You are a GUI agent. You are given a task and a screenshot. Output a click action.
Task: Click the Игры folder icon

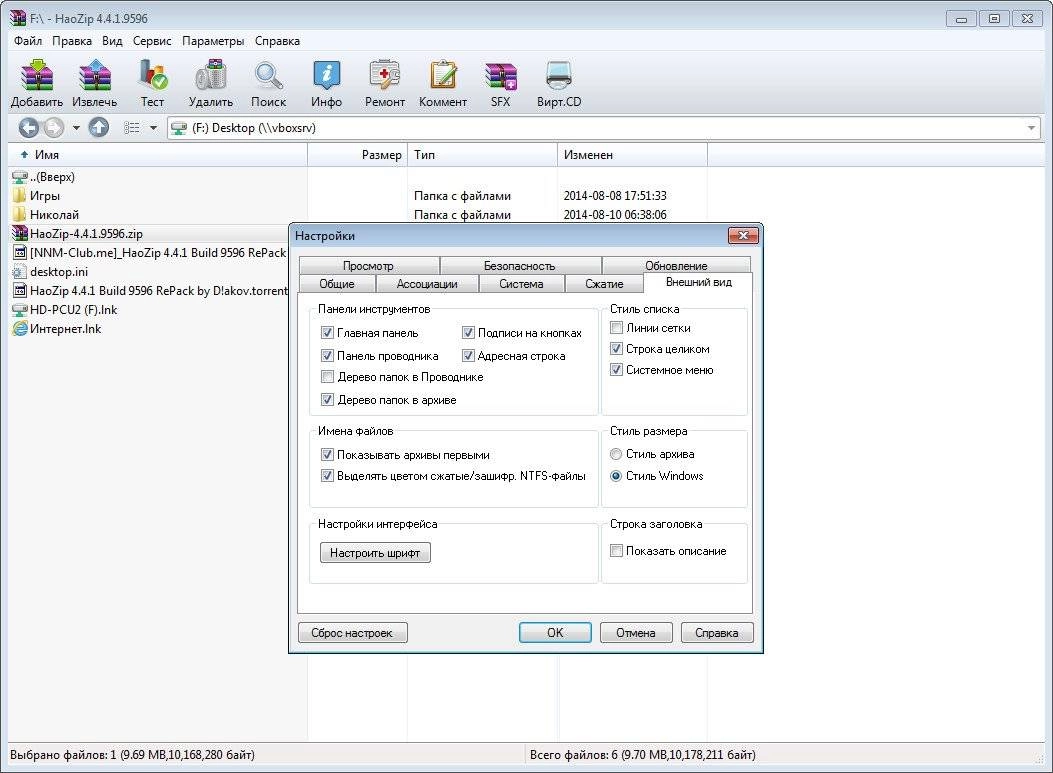20,195
